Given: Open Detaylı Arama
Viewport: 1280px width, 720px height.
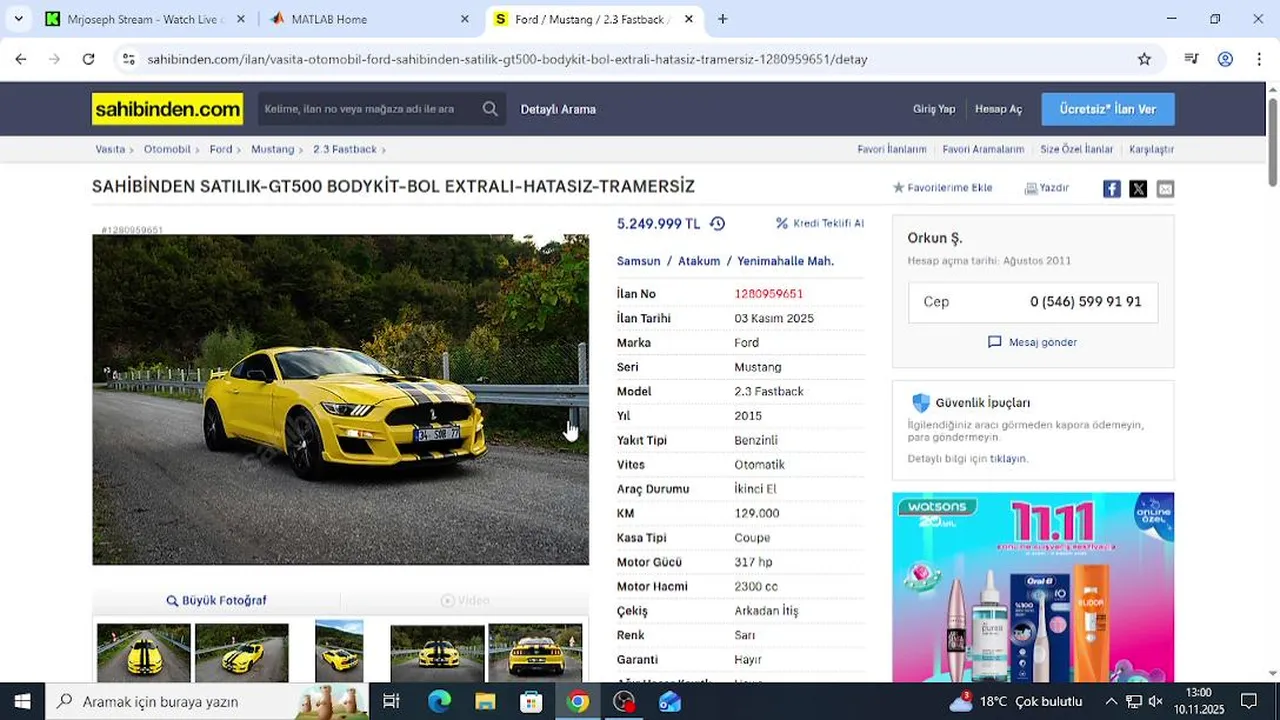Looking at the screenshot, I should coord(558,109).
